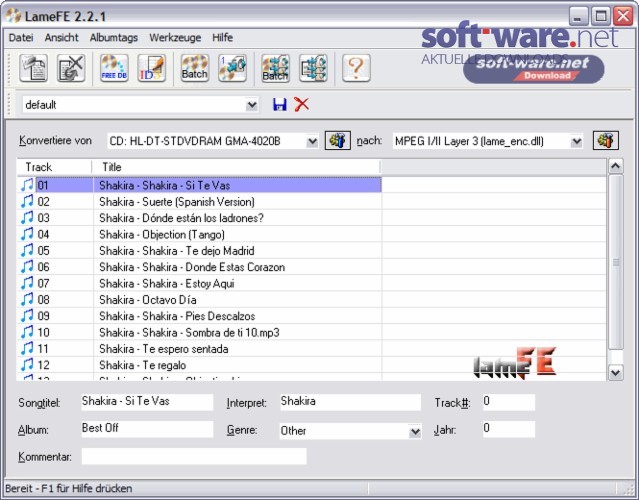This screenshot has width=639, height=500.
Task: Select 'Shakira - Suerte (Spanish Version)'
Action: 177,202
